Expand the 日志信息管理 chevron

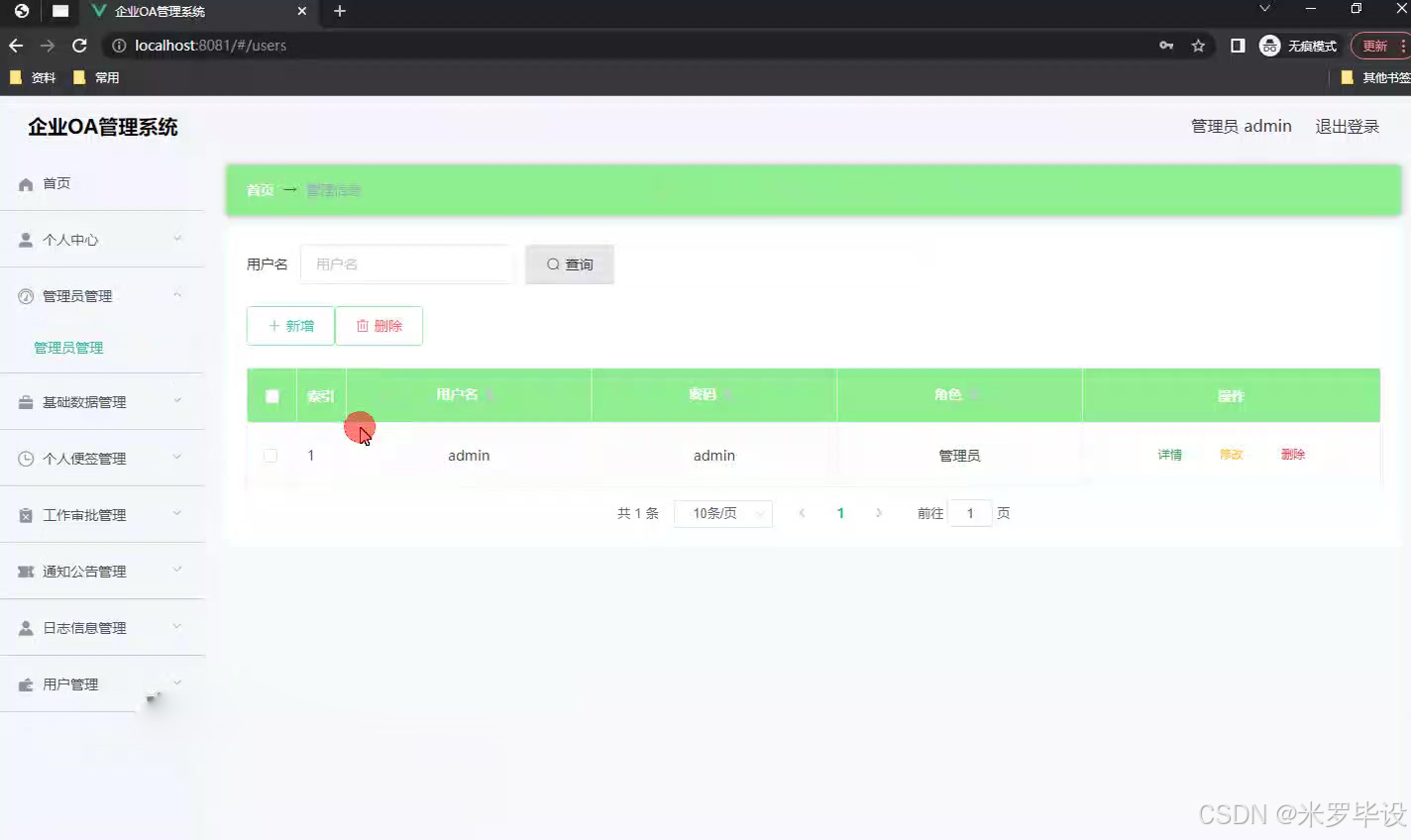pos(177,626)
